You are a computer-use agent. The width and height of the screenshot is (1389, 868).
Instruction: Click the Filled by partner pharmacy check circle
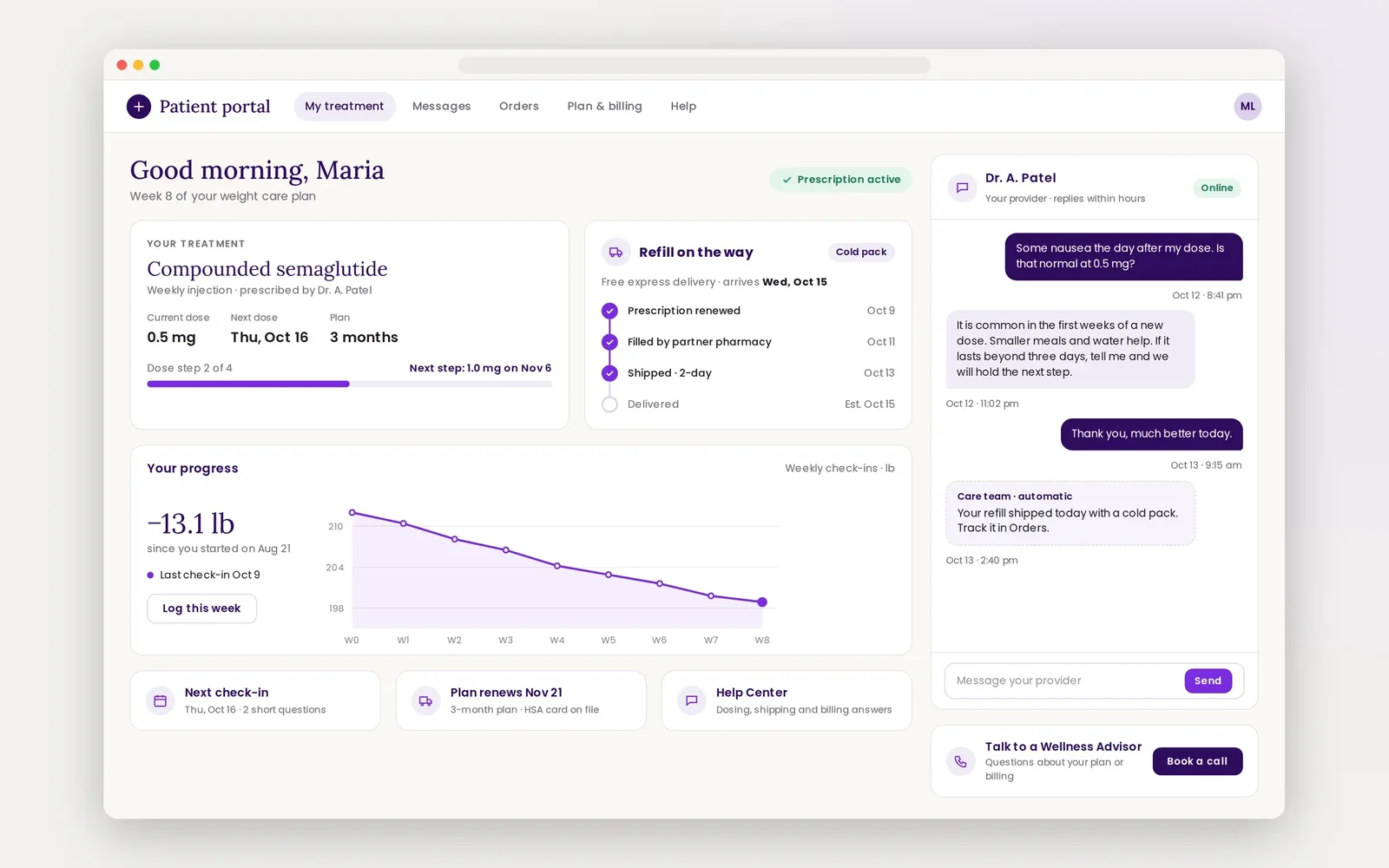point(610,342)
